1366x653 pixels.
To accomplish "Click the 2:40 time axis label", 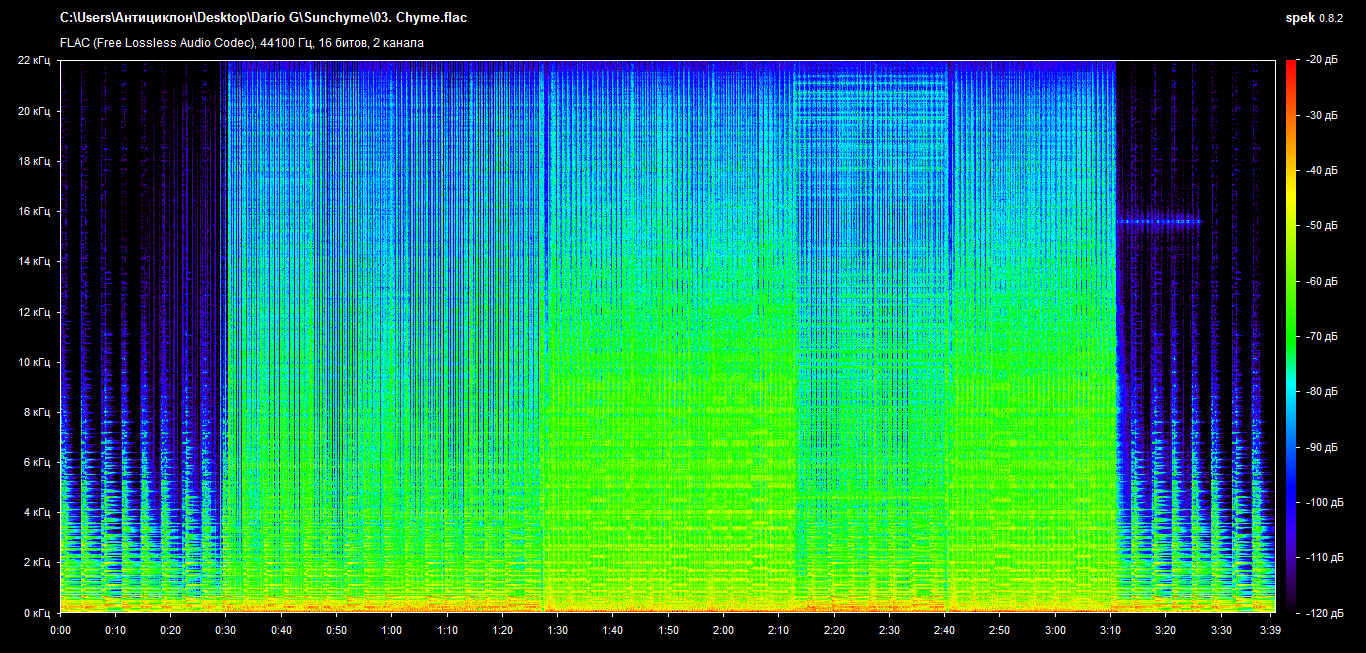I will [x=946, y=631].
